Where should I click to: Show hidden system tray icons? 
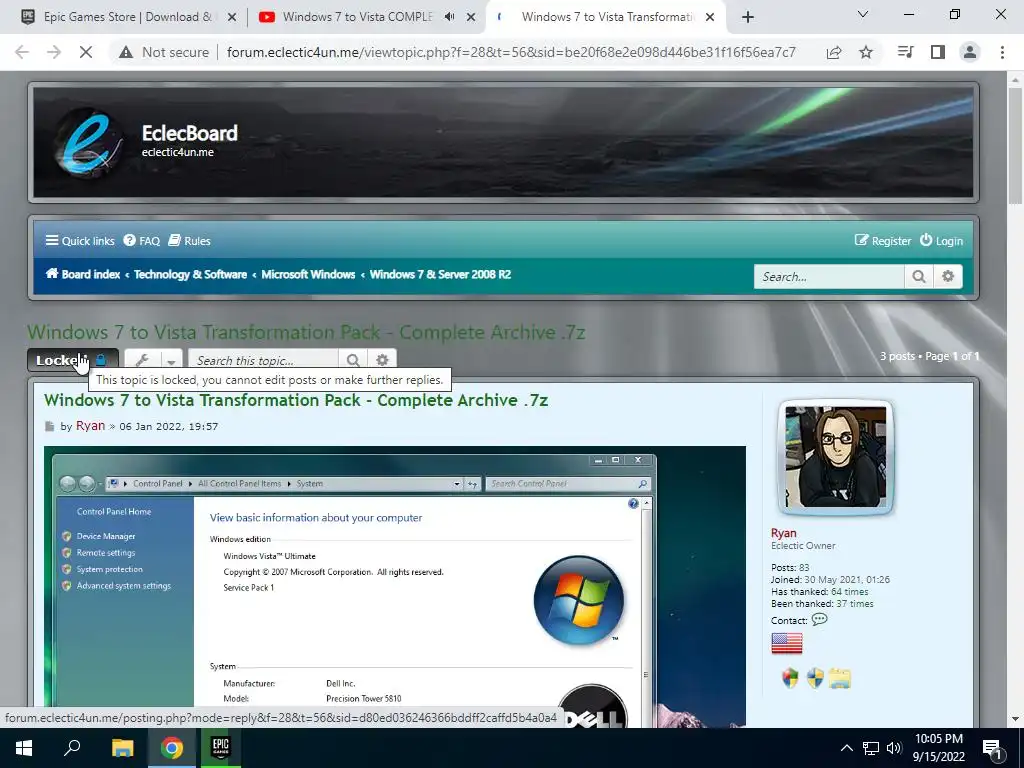[846, 748]
